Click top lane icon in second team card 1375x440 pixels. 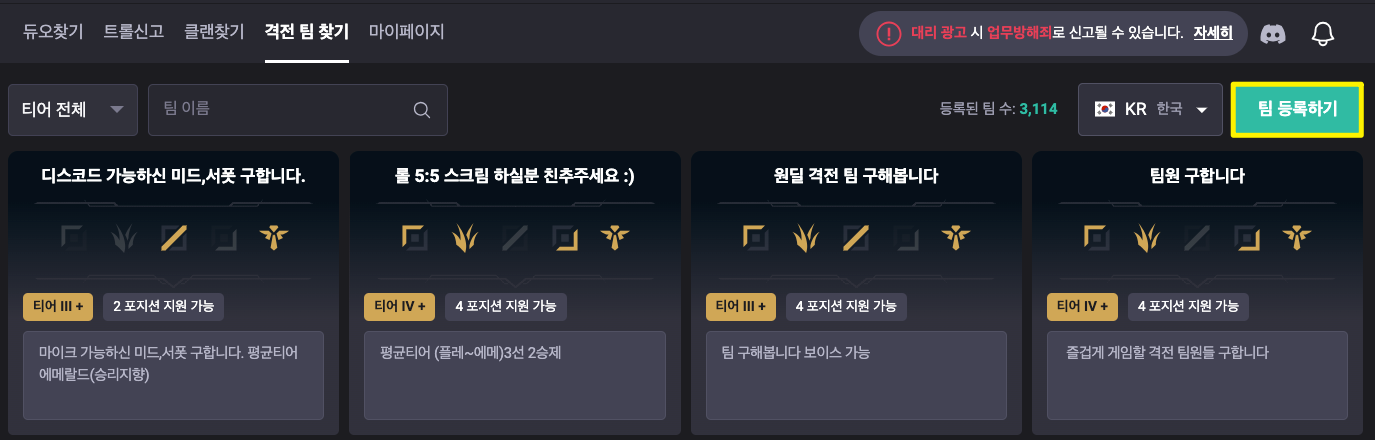[x=414, y=237]
